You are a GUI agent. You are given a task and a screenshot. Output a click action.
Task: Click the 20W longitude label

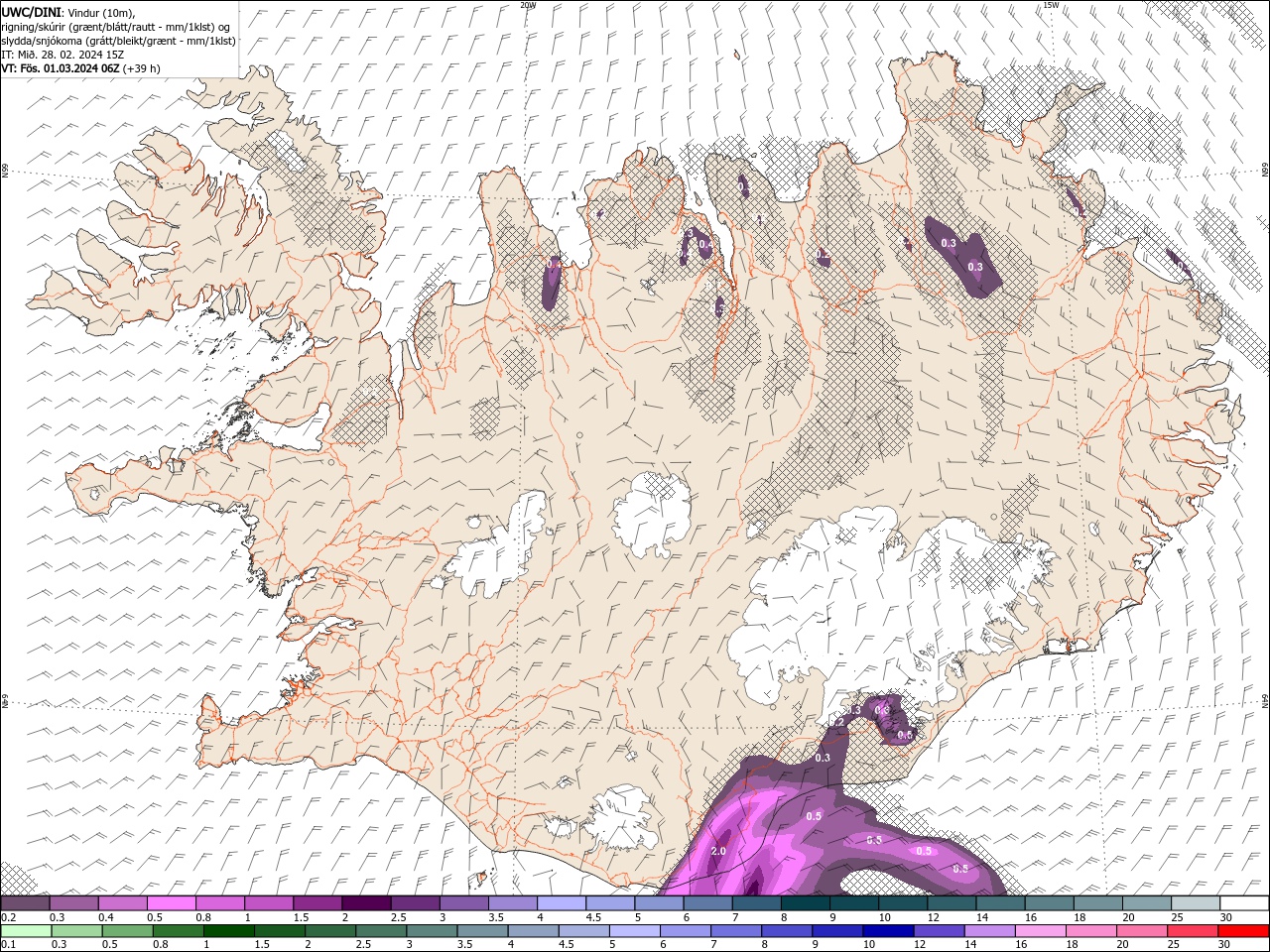(x=528, y=5)
